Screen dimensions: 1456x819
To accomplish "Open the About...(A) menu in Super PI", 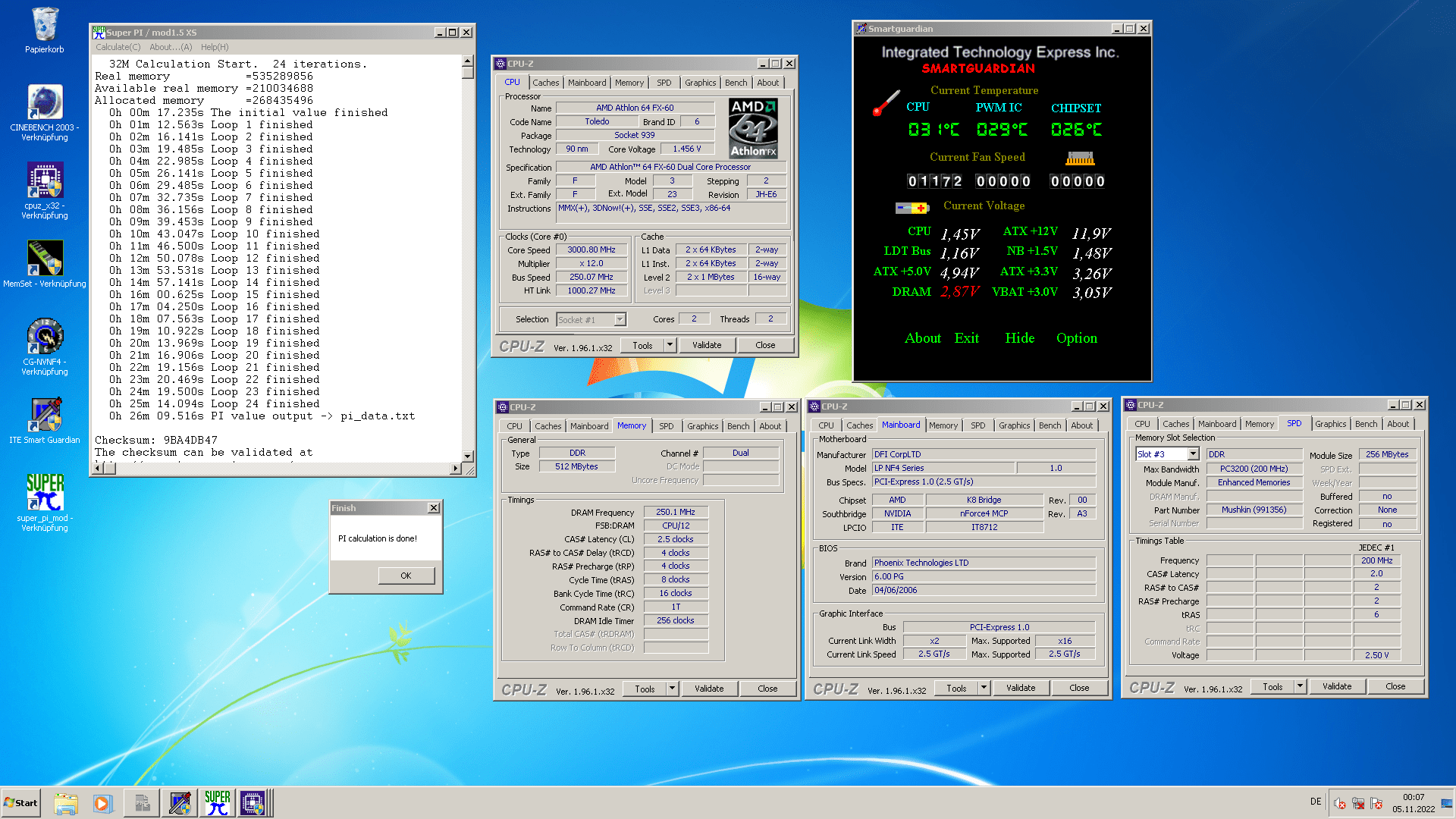I will click(x=171, y=47).
